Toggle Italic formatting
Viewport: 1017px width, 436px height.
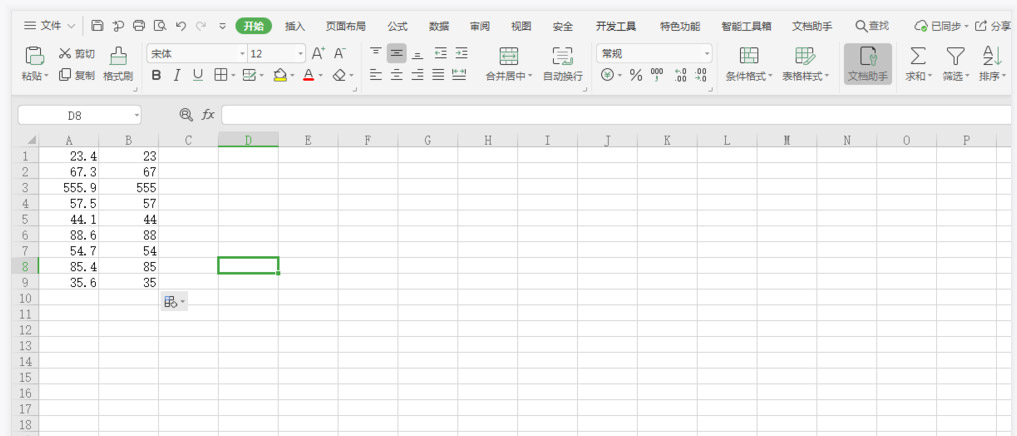click(x=177, y=75)
